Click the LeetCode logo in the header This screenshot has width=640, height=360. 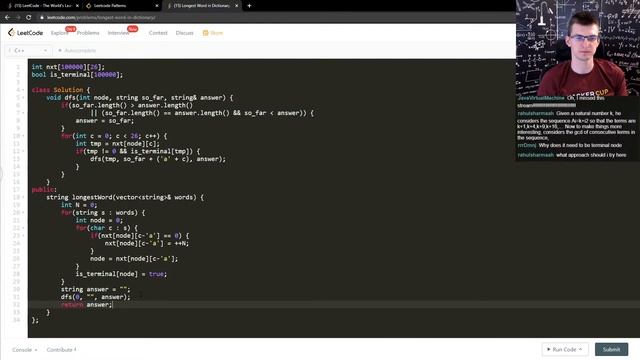tap(25, 33)
